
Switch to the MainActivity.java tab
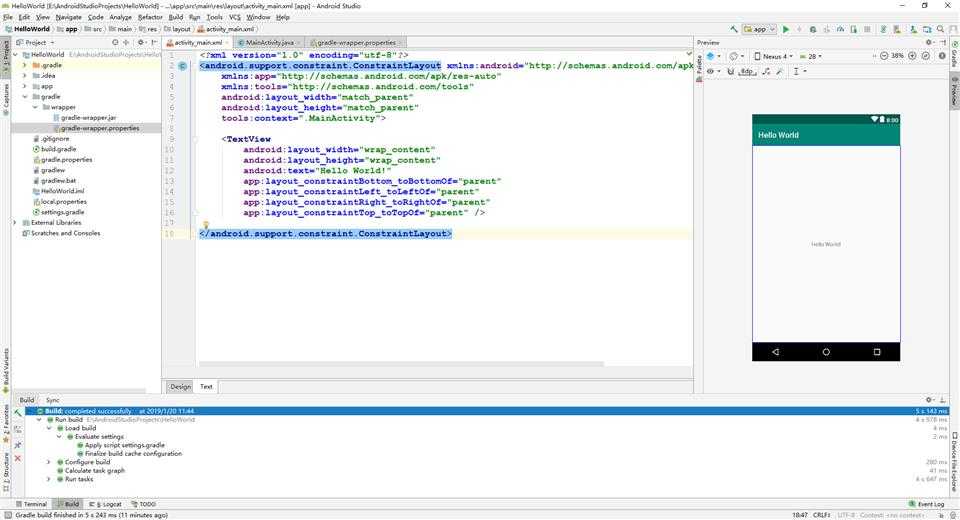[269, 42]
